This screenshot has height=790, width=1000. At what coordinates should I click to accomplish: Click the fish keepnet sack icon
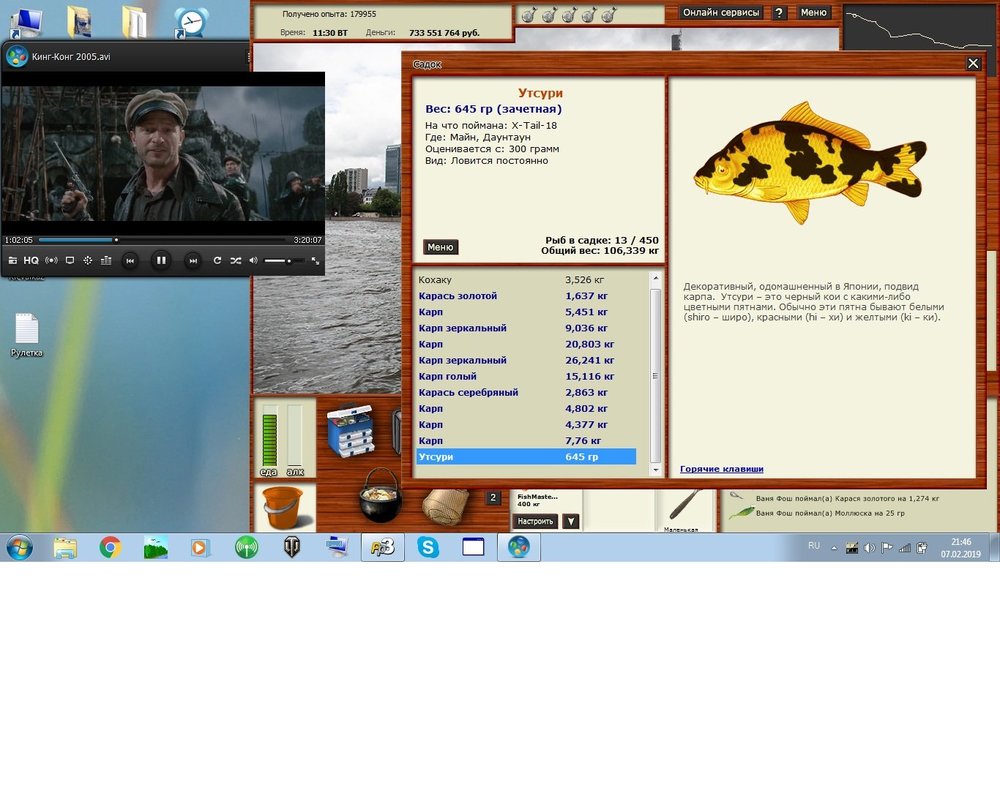tap(445, 505)
